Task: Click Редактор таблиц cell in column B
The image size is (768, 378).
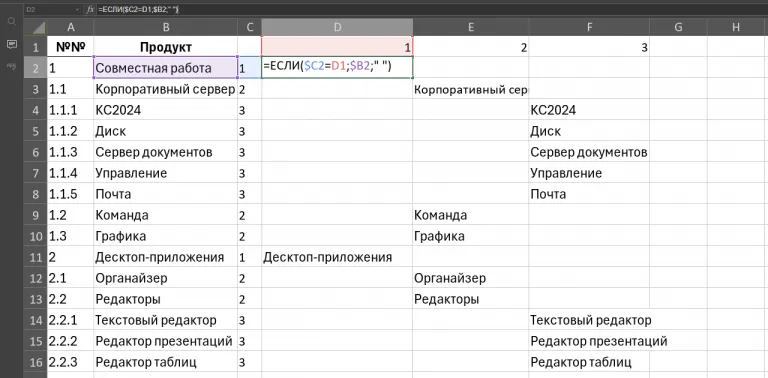Action: [x=166, y=362]
